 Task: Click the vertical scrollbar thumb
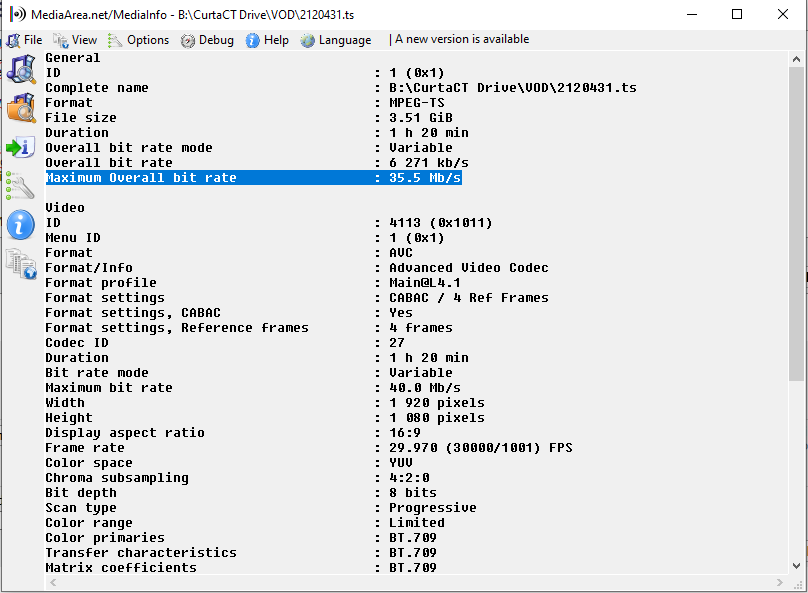coord(796,224)
